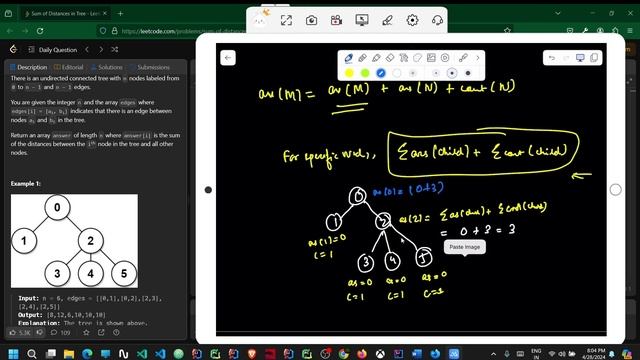
Task: Choose the white pen color
Action: [x=396, y=73]
